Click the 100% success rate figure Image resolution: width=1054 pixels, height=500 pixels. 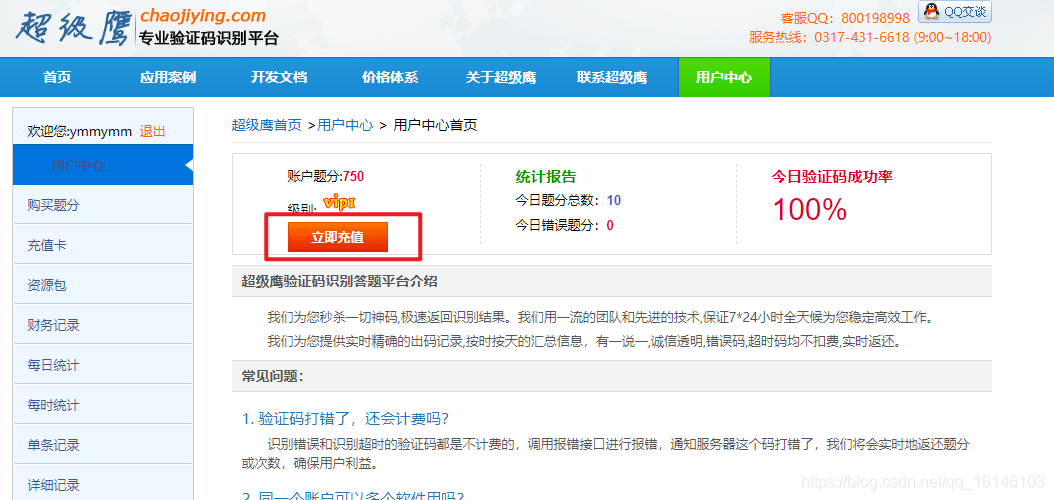tap(809, 209)
